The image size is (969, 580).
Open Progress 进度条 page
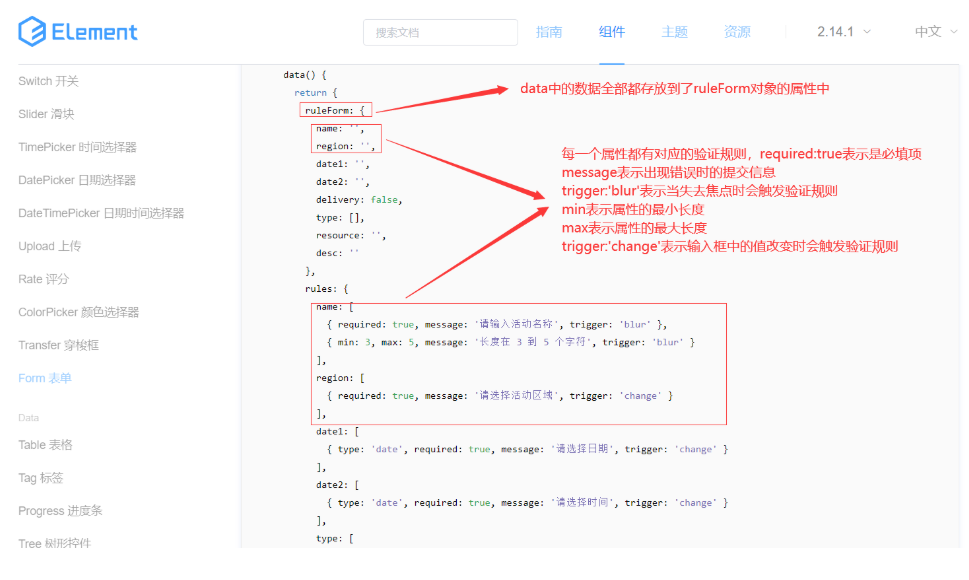tap(60, 511)
